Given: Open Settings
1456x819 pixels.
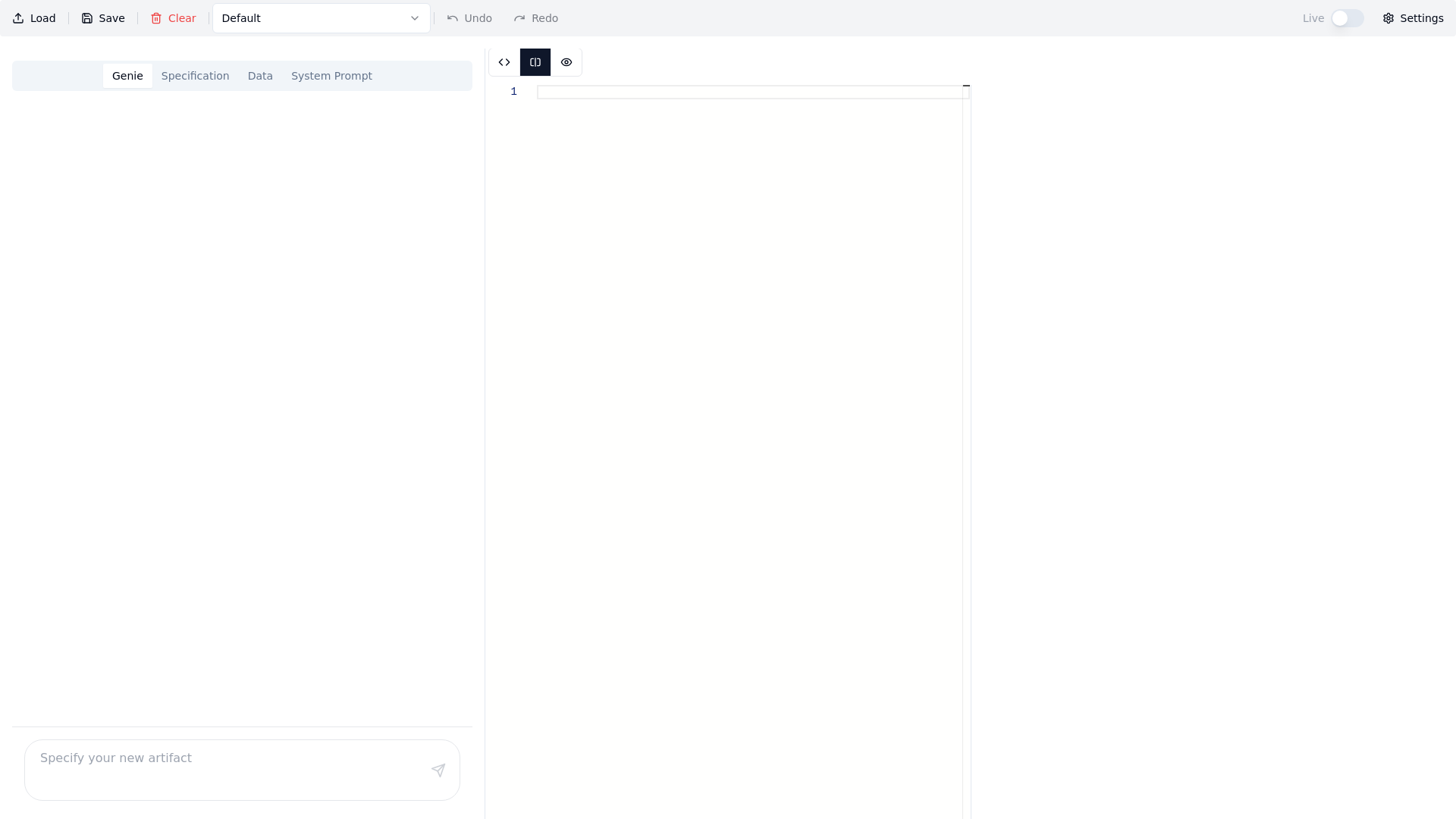Looking at the screenshot, I should click(x=1413, y=18).
